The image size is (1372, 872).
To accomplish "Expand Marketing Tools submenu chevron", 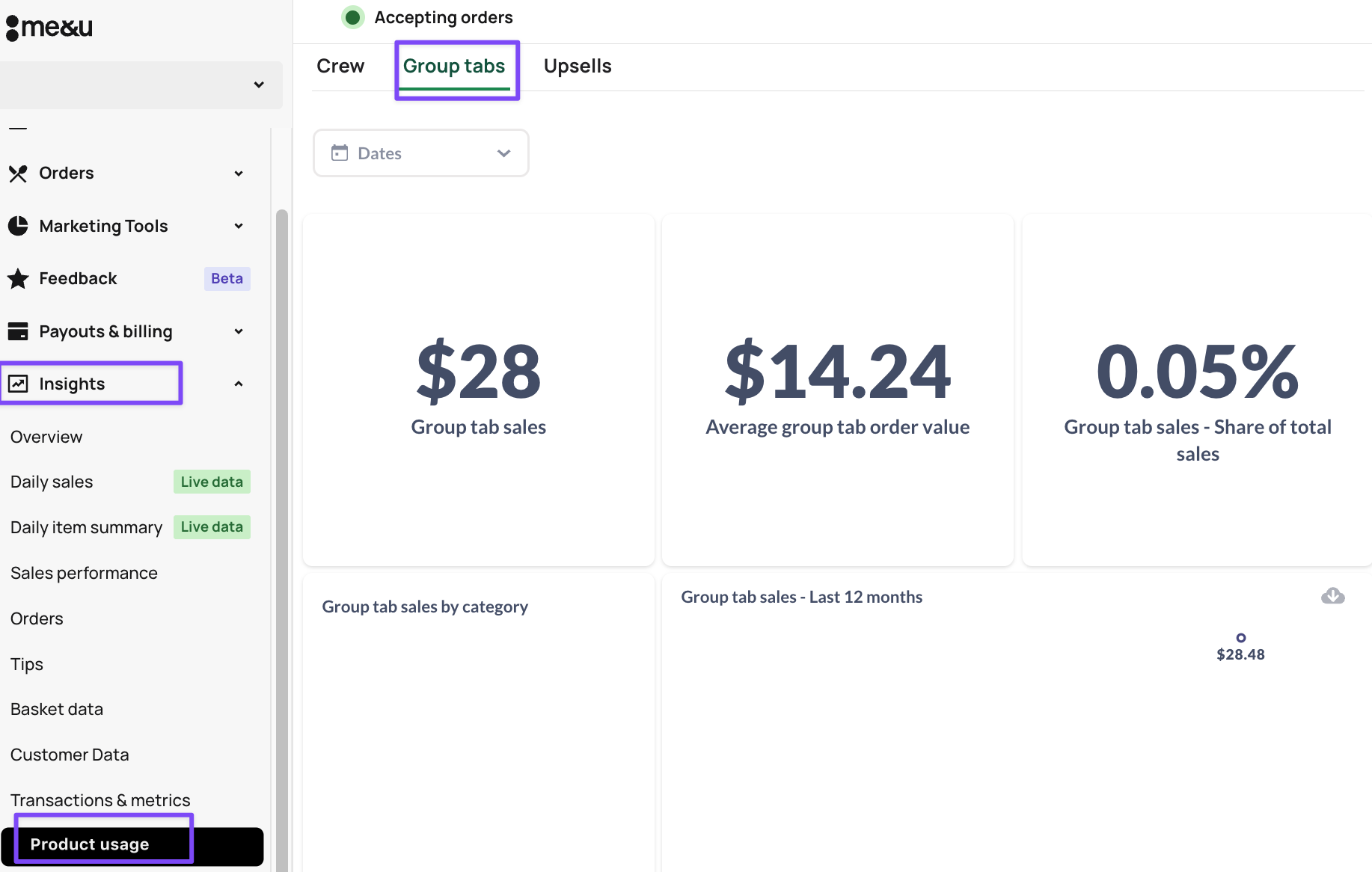I will (x=239, y=226).
